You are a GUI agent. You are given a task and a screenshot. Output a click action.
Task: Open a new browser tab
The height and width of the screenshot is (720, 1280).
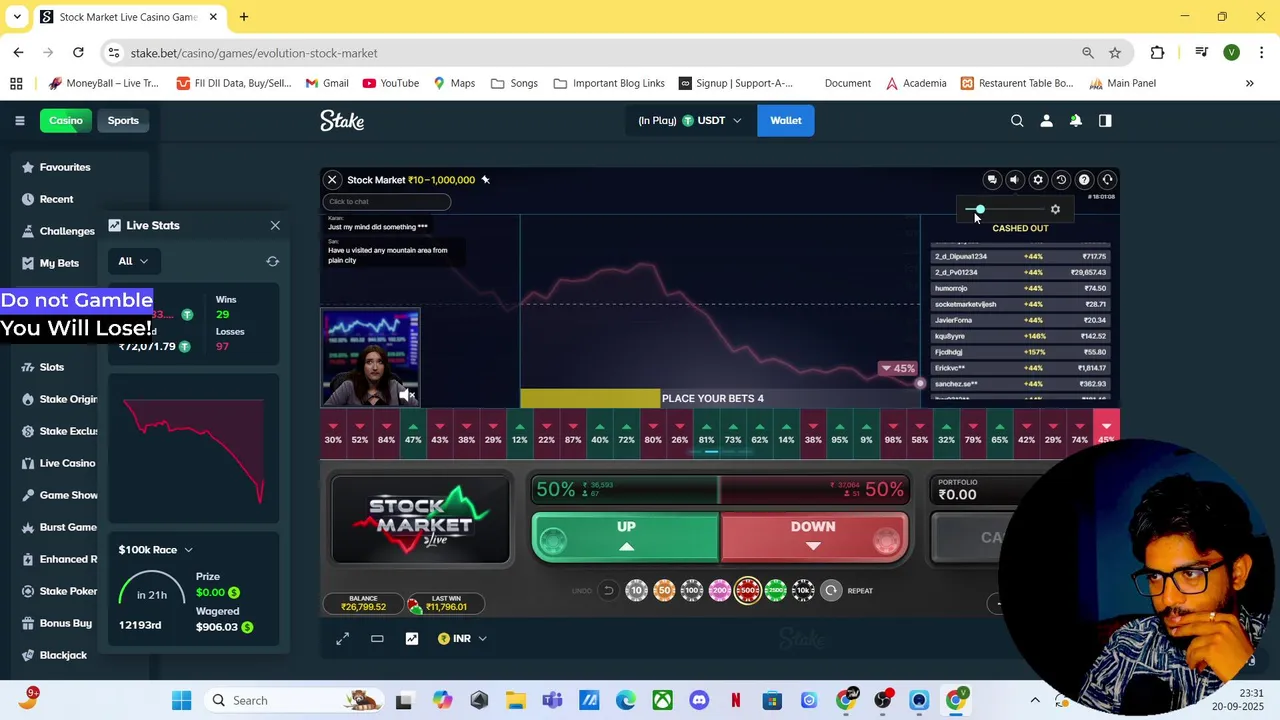(x=244, y=17)
